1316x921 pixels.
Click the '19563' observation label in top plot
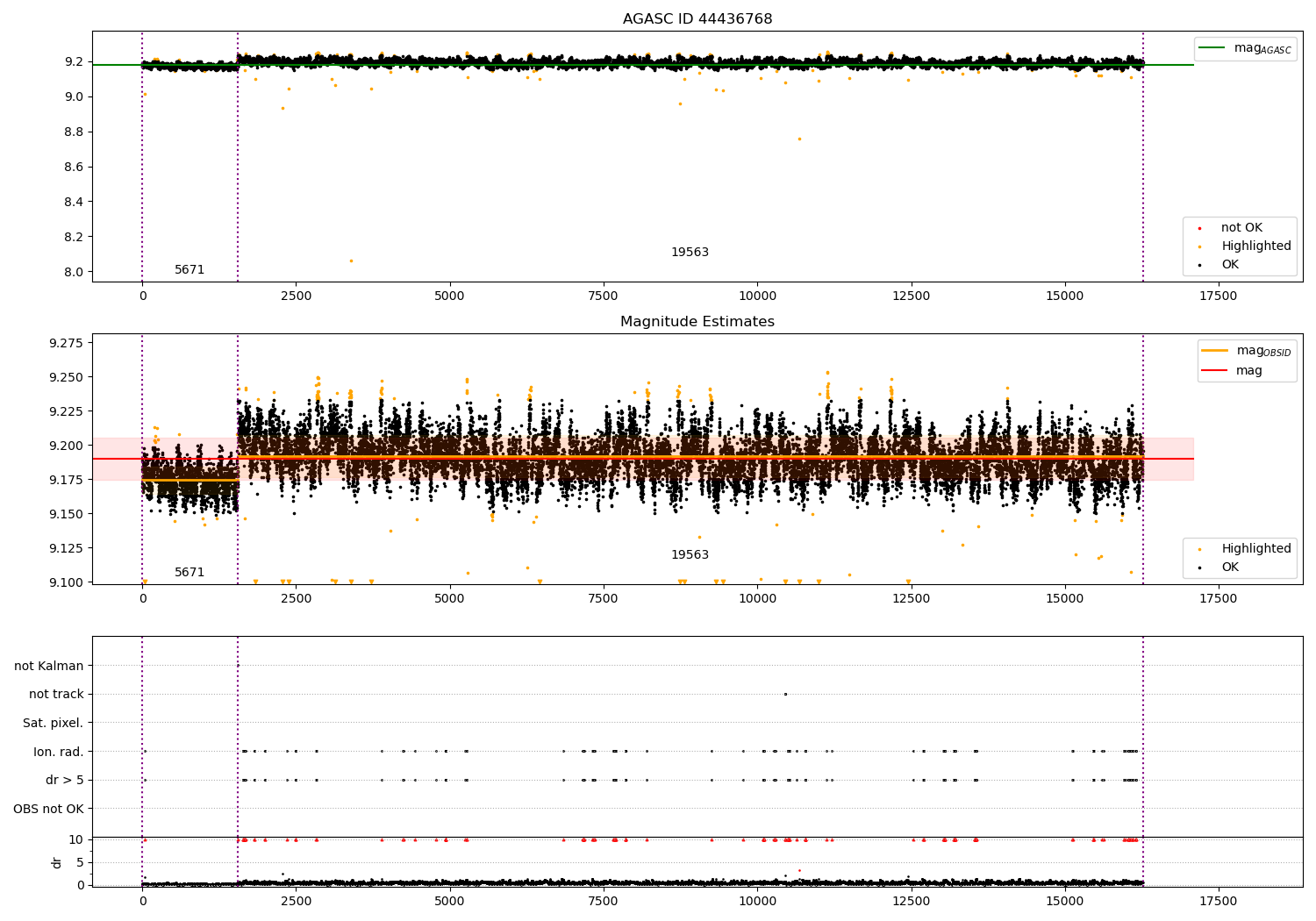690,253
